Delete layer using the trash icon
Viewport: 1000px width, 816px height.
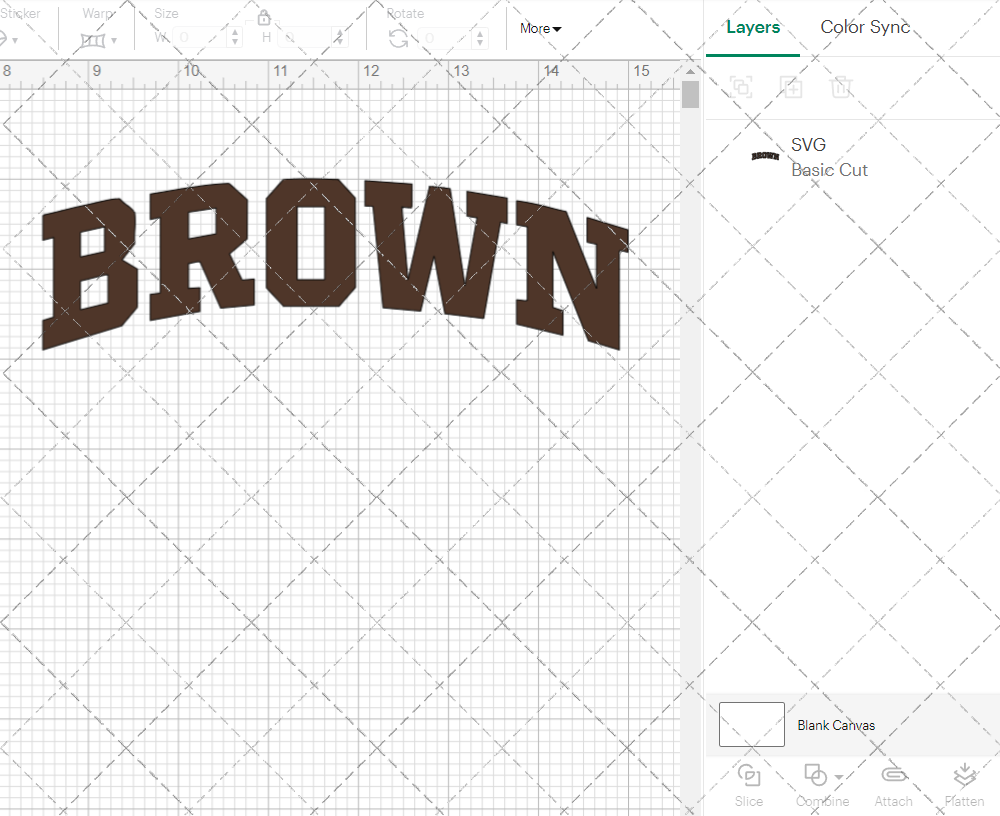(842, 87)
